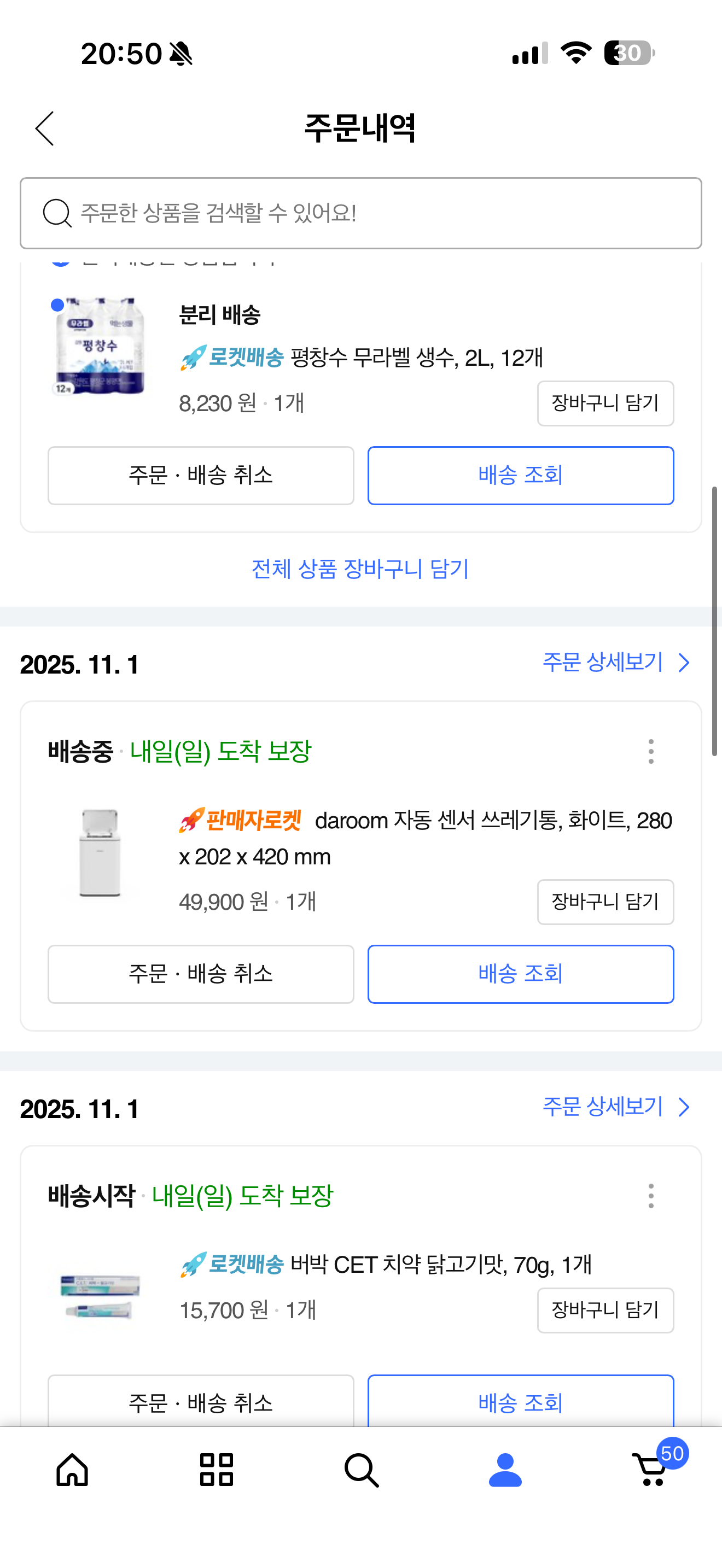The width and height of the screenshot is (722, 1568).
Task: Tap the back arrow in the header
Action: tap(44, 128)
